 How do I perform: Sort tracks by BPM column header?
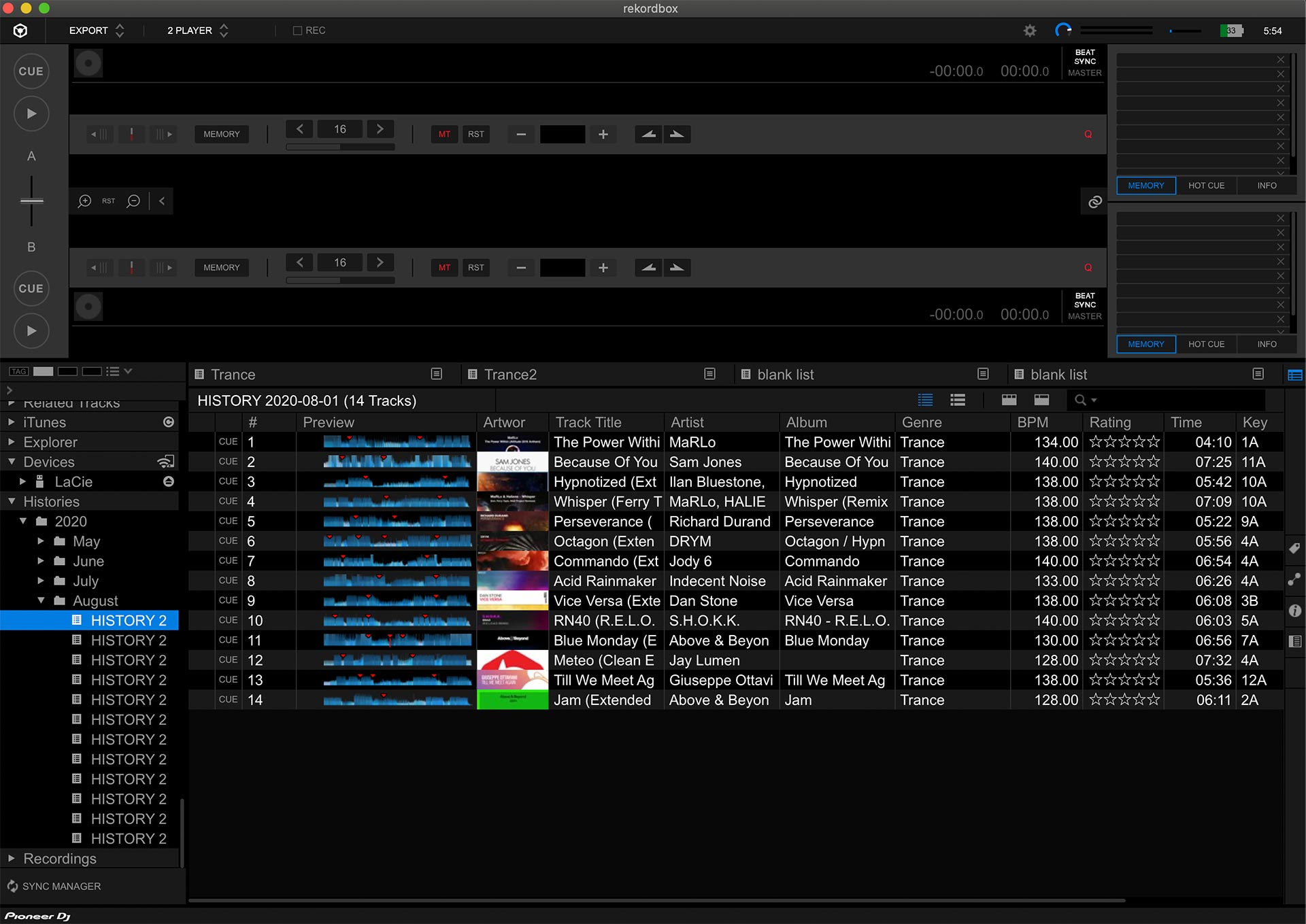[x=1046, y=422]
